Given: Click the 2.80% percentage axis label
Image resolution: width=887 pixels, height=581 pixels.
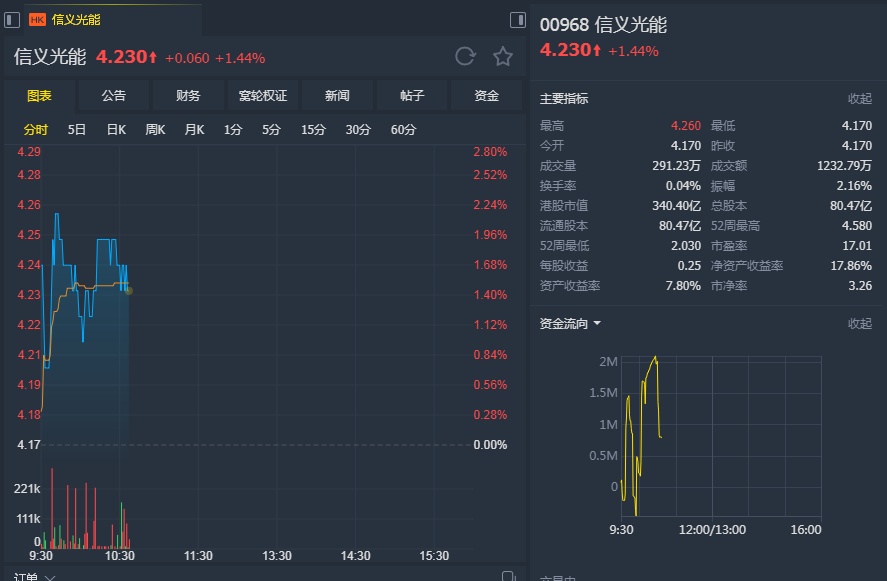Looking at the screenshot, I should [x=490, y=152].
